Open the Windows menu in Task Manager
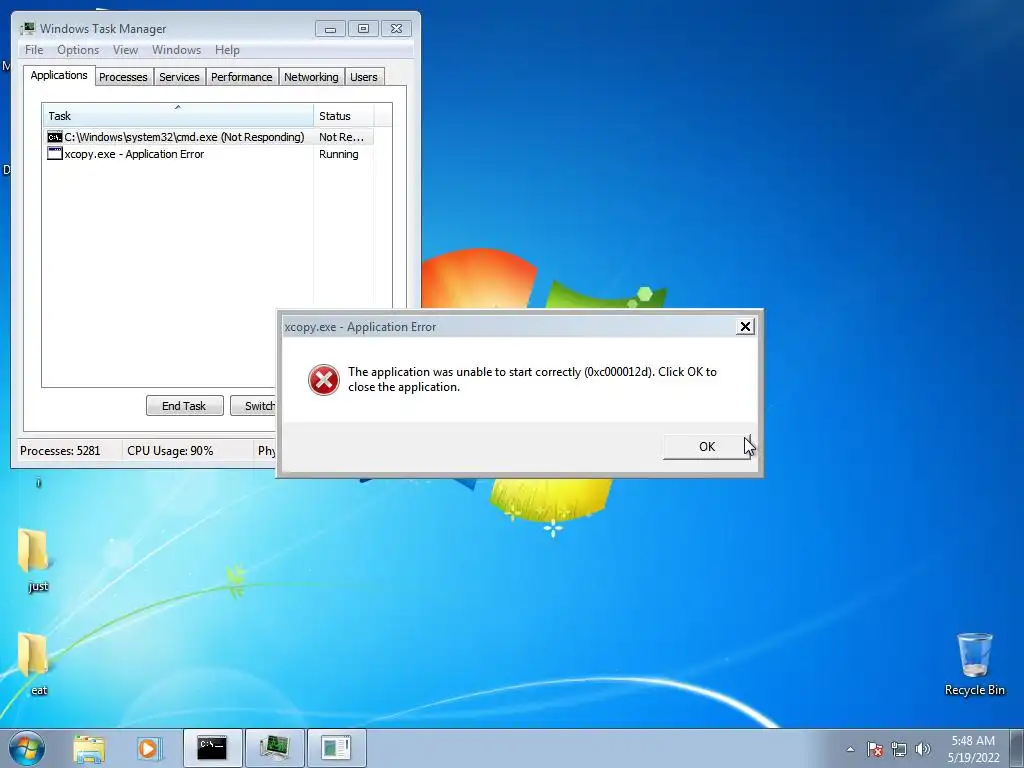Screen dimensions: 1024x768 coord(176,50)
